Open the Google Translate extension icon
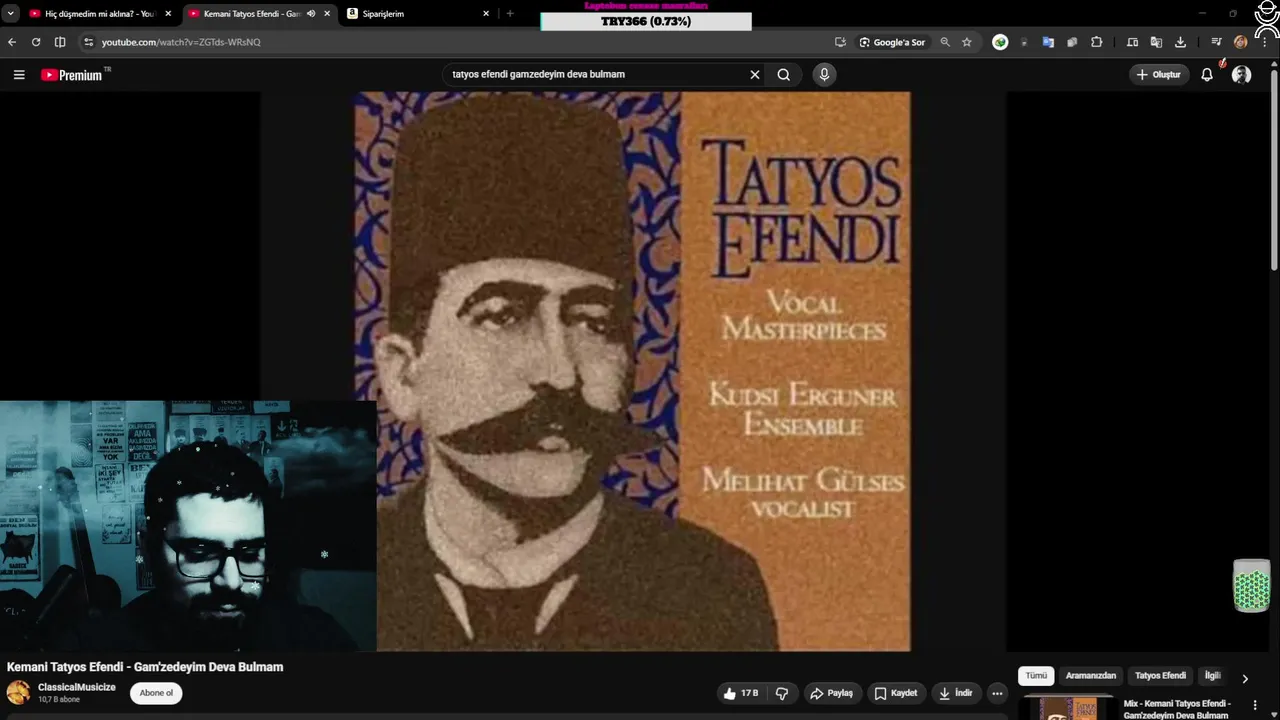The image size is (1280, 720). [x=1048, y=42]
